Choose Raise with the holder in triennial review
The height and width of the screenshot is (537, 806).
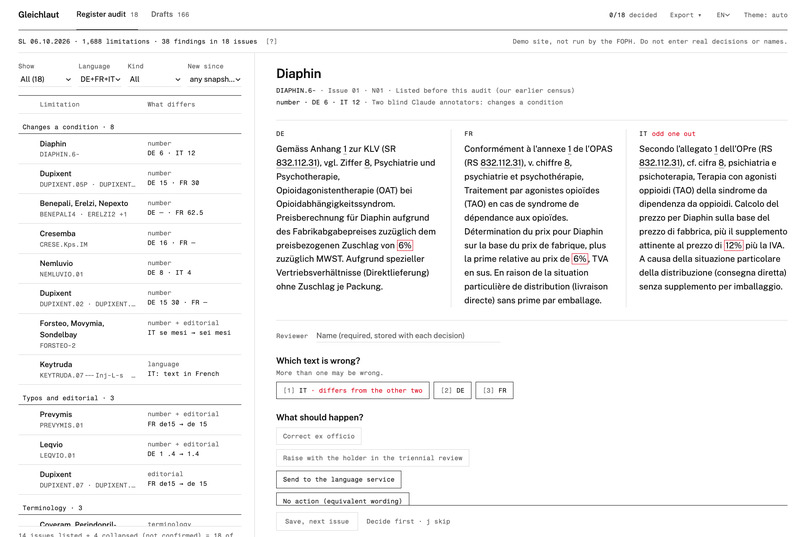(x=373, y=458)
